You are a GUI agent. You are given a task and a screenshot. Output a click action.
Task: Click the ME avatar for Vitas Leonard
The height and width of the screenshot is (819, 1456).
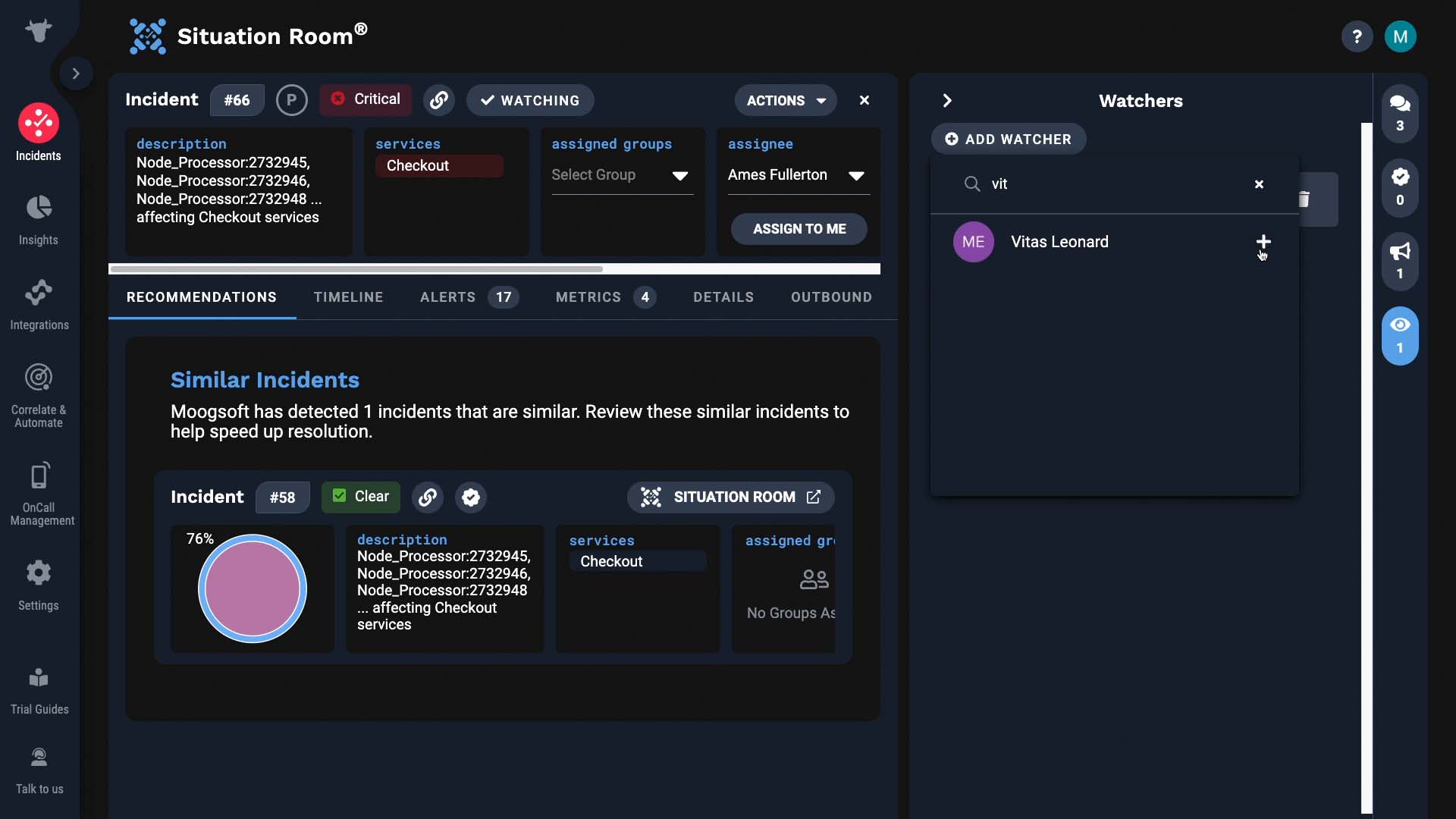(974, 242)
